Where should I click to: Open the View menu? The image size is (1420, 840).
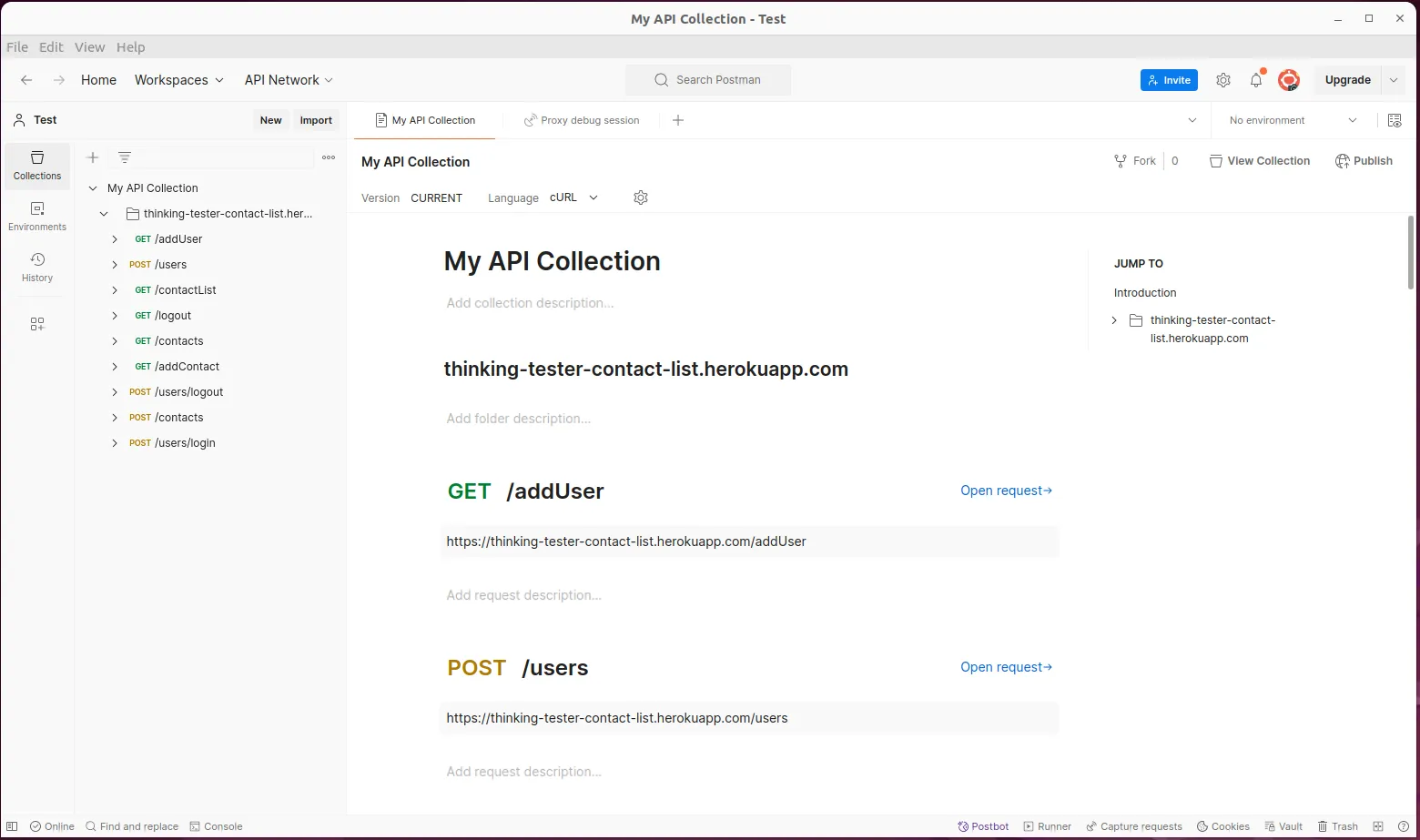click(x=89, y=47)
